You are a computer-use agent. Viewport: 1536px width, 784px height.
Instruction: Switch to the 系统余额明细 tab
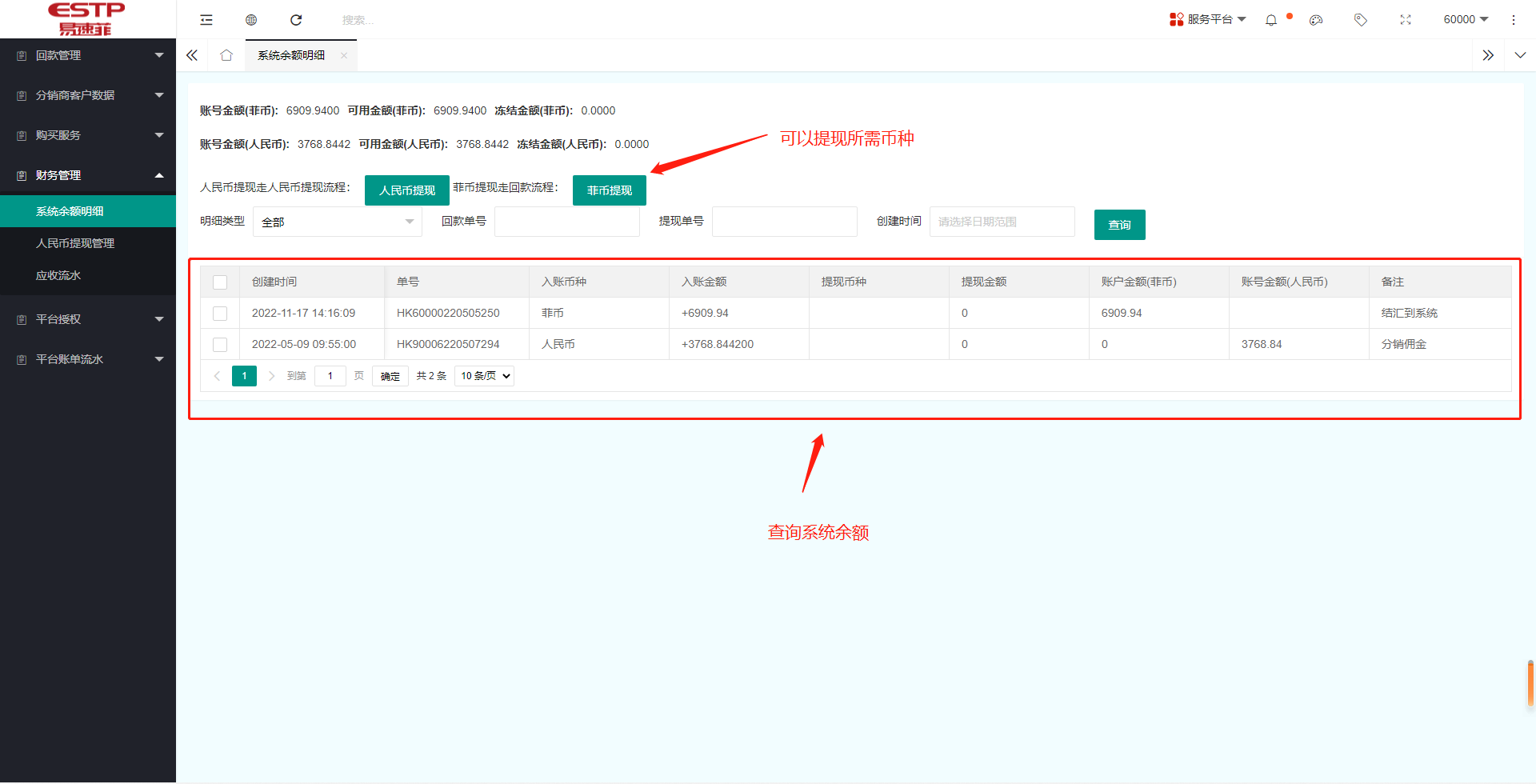(x=290, y=55)
